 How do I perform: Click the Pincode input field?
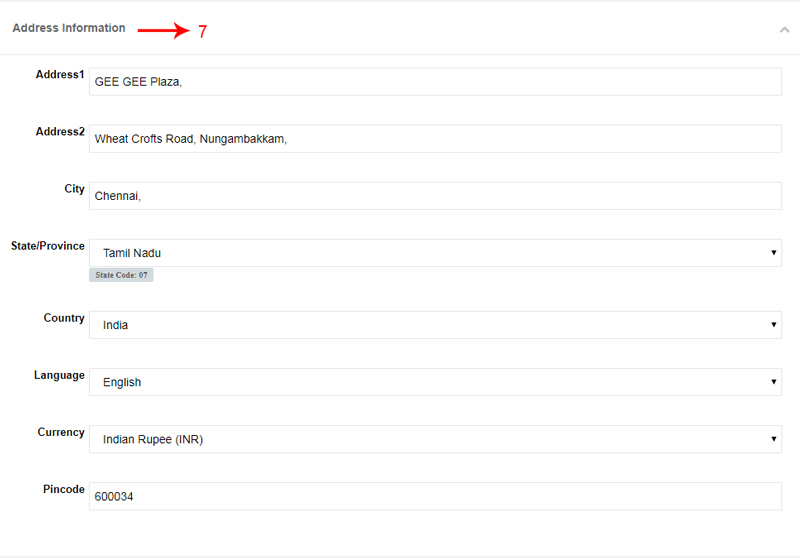pyautogui.click(x=435, y=496)
